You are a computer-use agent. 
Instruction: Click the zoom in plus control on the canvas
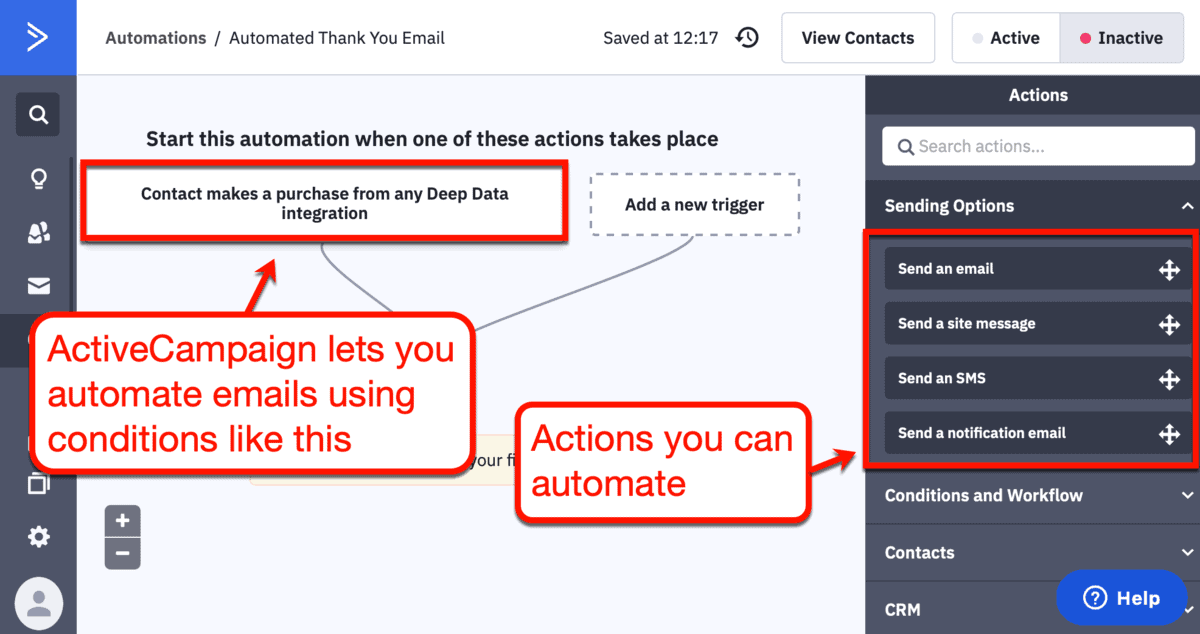[122, 520]
